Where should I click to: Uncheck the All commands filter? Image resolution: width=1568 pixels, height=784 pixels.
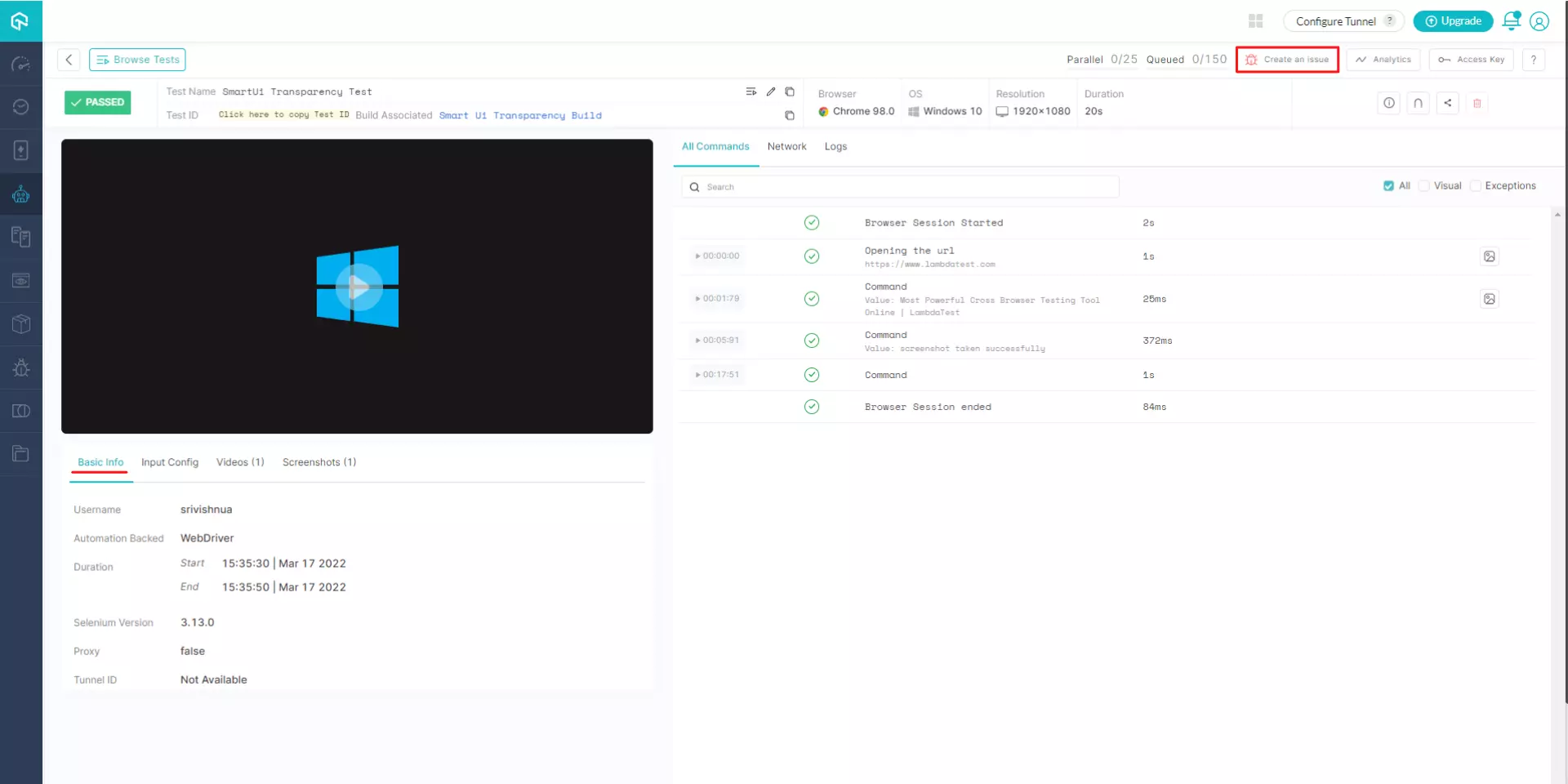[1388, 185]
